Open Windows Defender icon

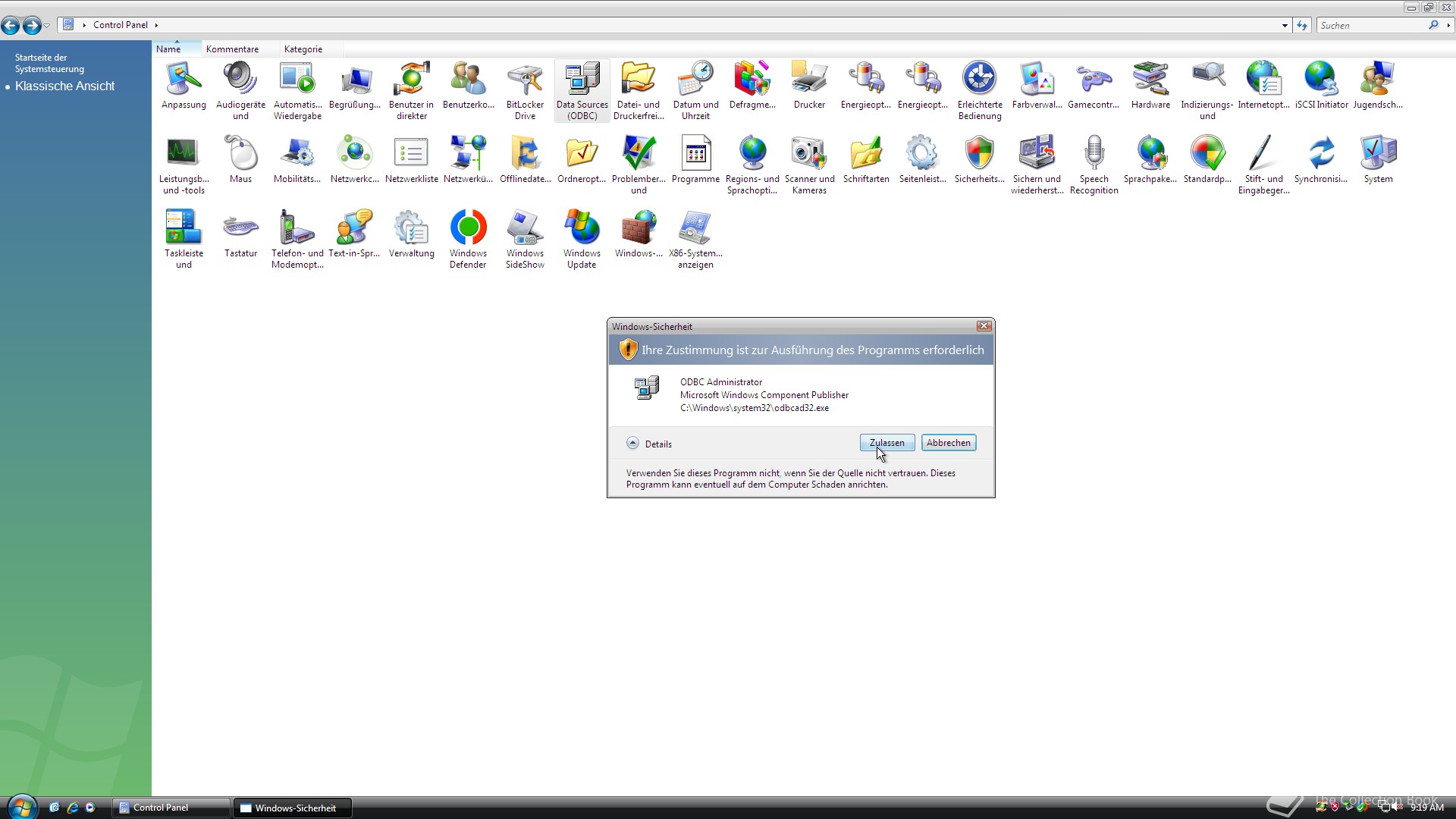(468, 240)
